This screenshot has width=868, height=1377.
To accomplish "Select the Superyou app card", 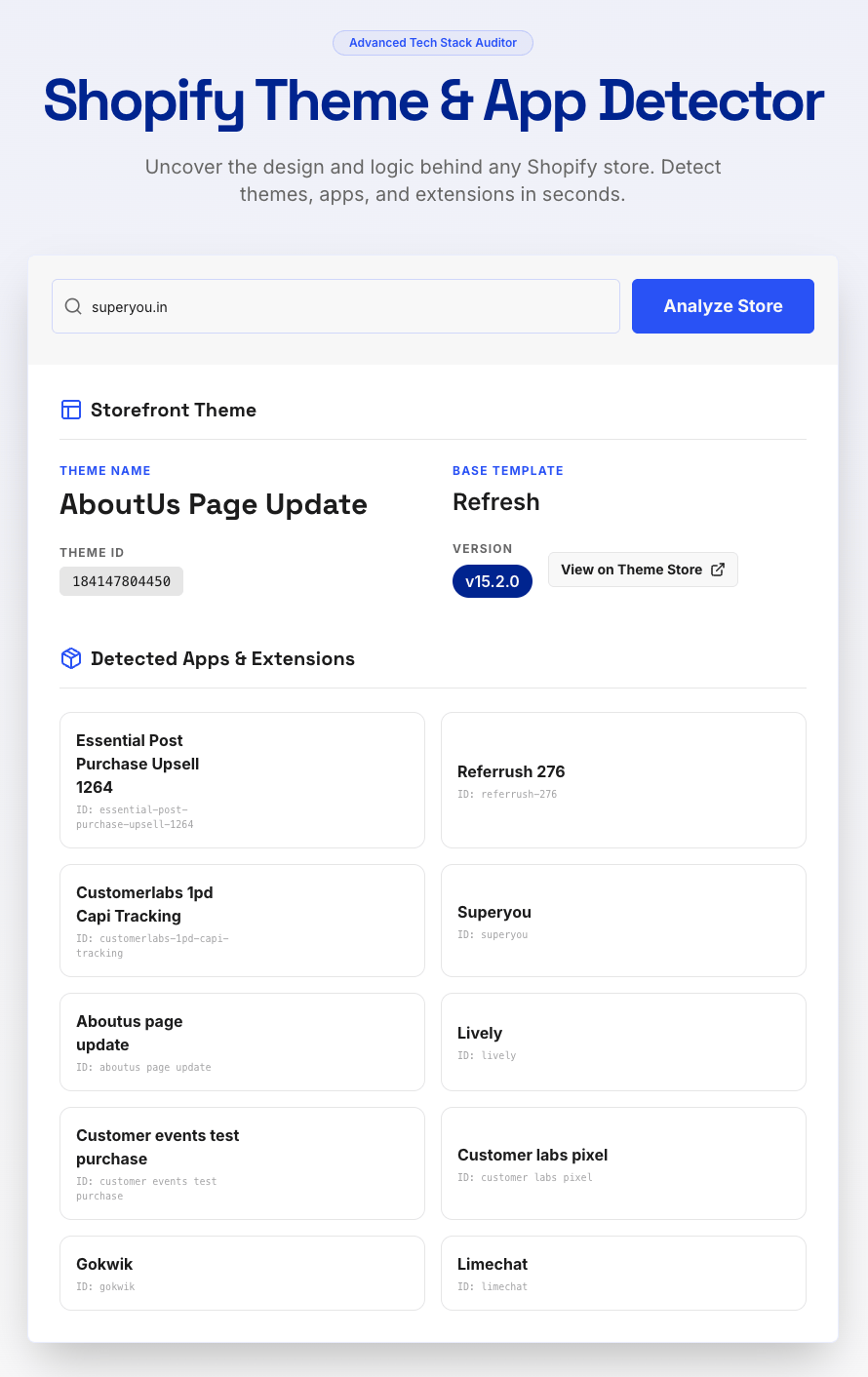I will [623, 921].
